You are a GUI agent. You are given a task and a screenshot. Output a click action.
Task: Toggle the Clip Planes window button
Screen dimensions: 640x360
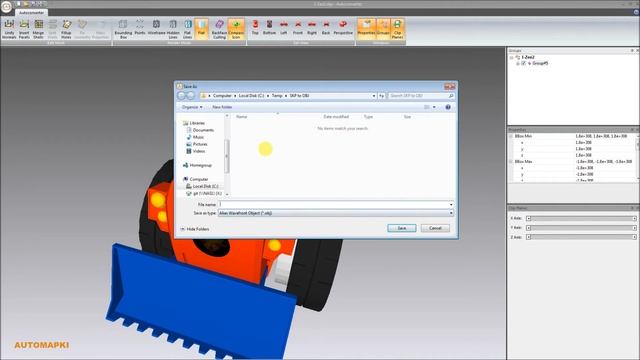397,29
